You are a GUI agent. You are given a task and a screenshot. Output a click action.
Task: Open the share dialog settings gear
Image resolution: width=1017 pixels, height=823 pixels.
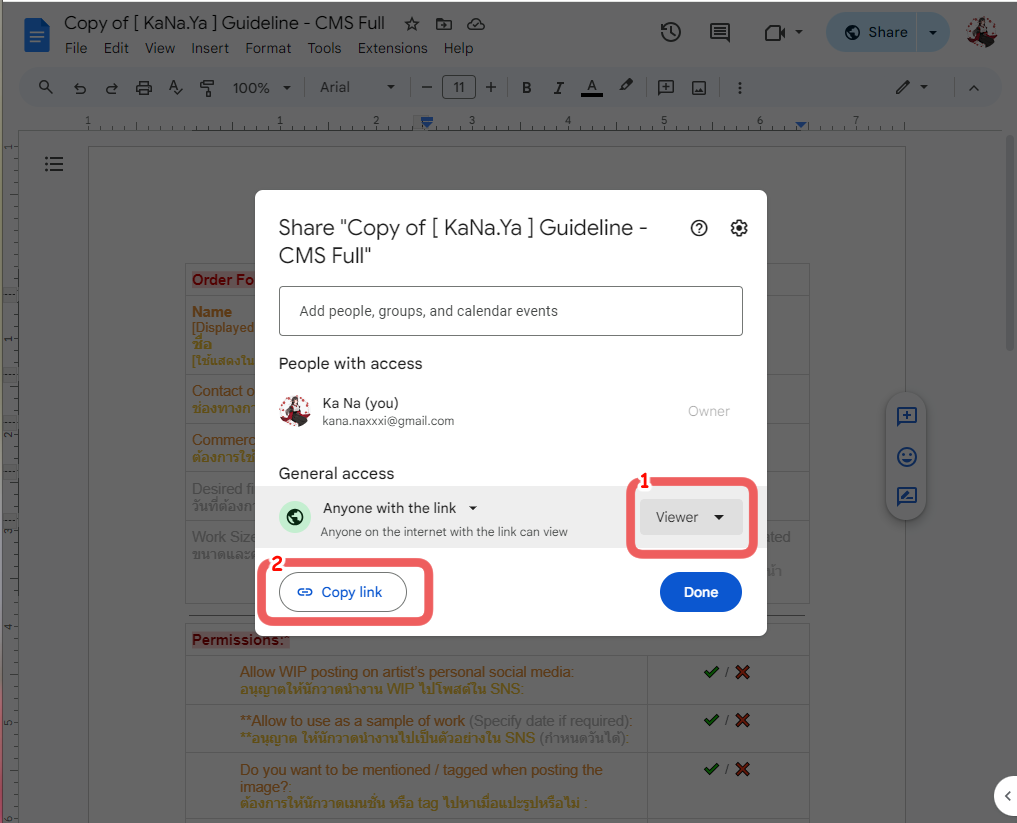[x=739, y=228]
